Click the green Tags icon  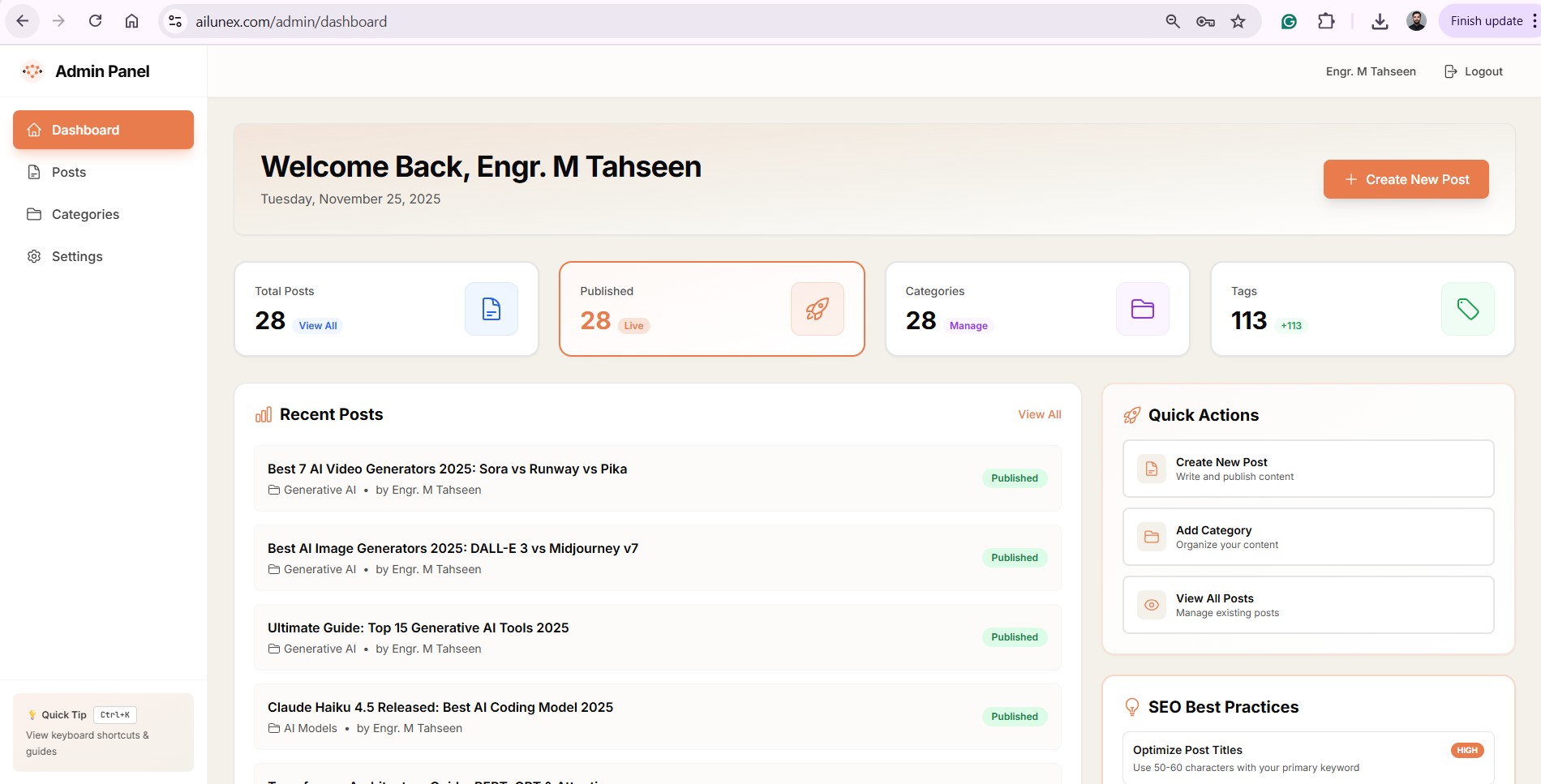[1467, 309]
